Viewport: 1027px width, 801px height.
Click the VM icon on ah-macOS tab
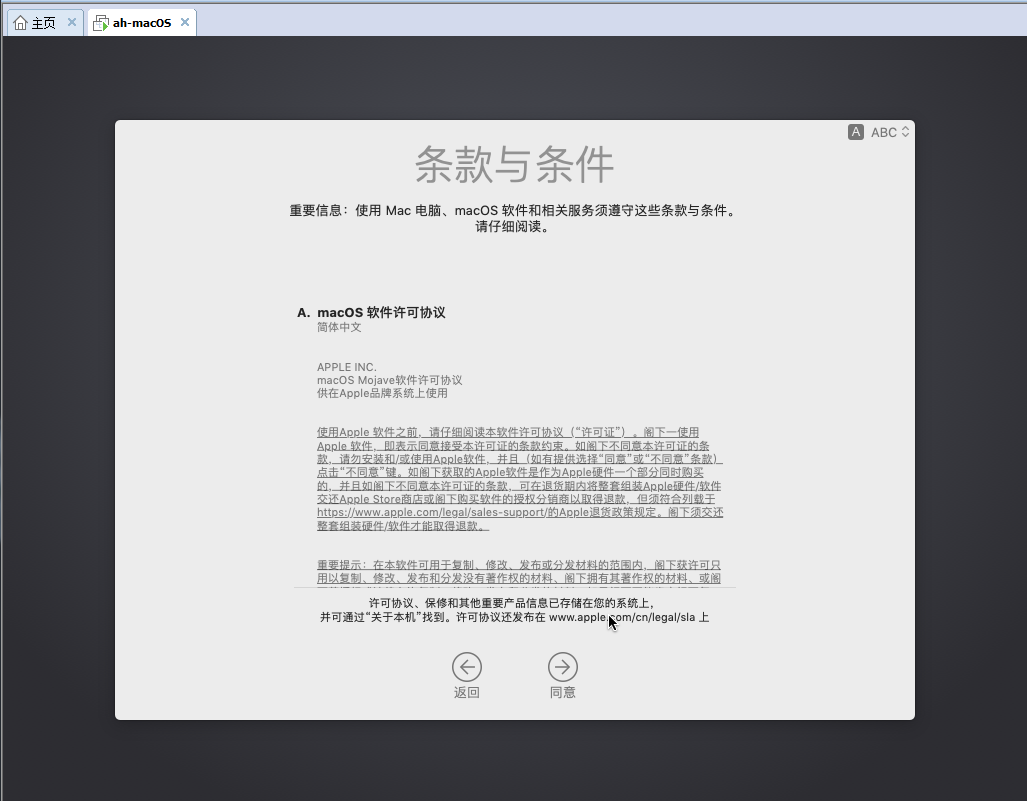coord(100,23)
